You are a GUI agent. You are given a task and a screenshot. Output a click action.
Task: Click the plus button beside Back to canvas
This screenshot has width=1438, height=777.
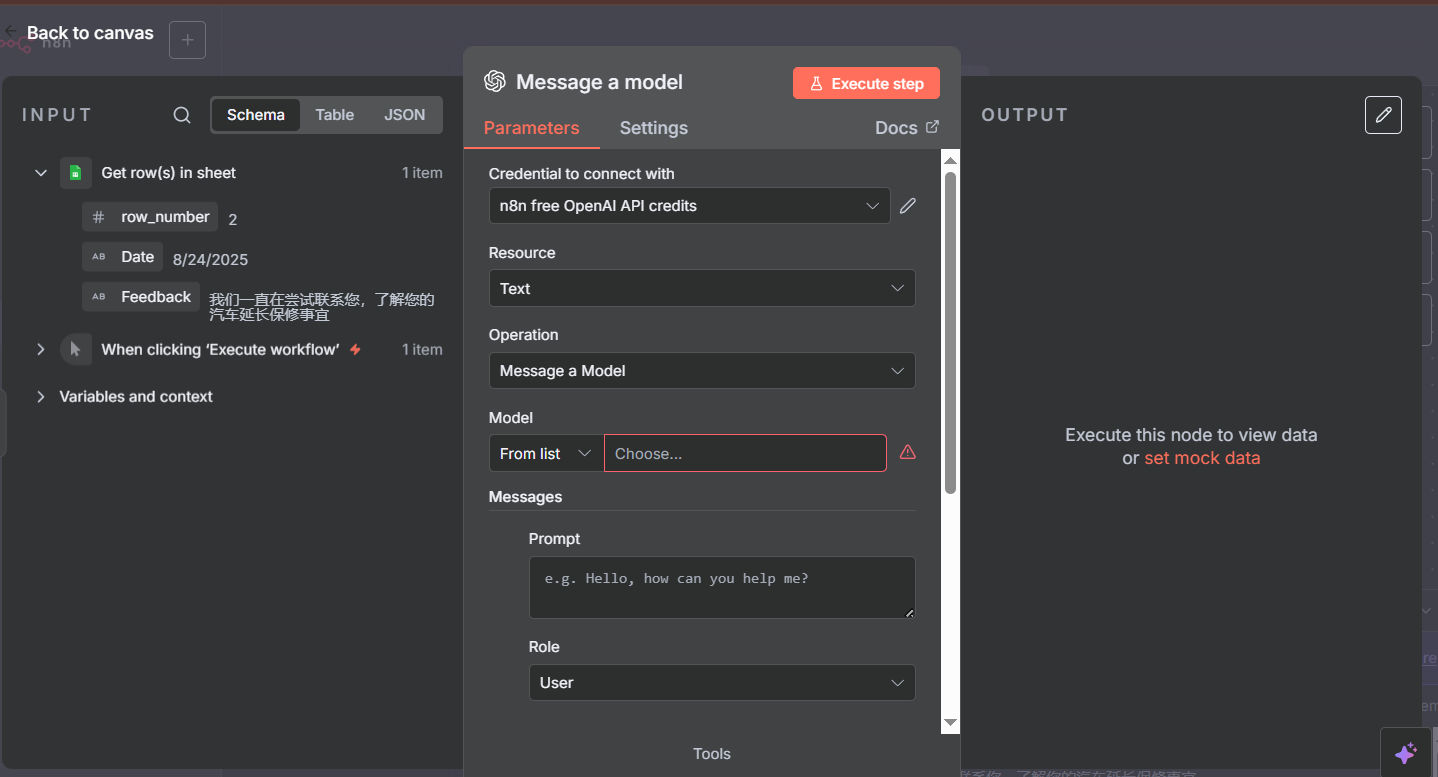click(188, 40)
